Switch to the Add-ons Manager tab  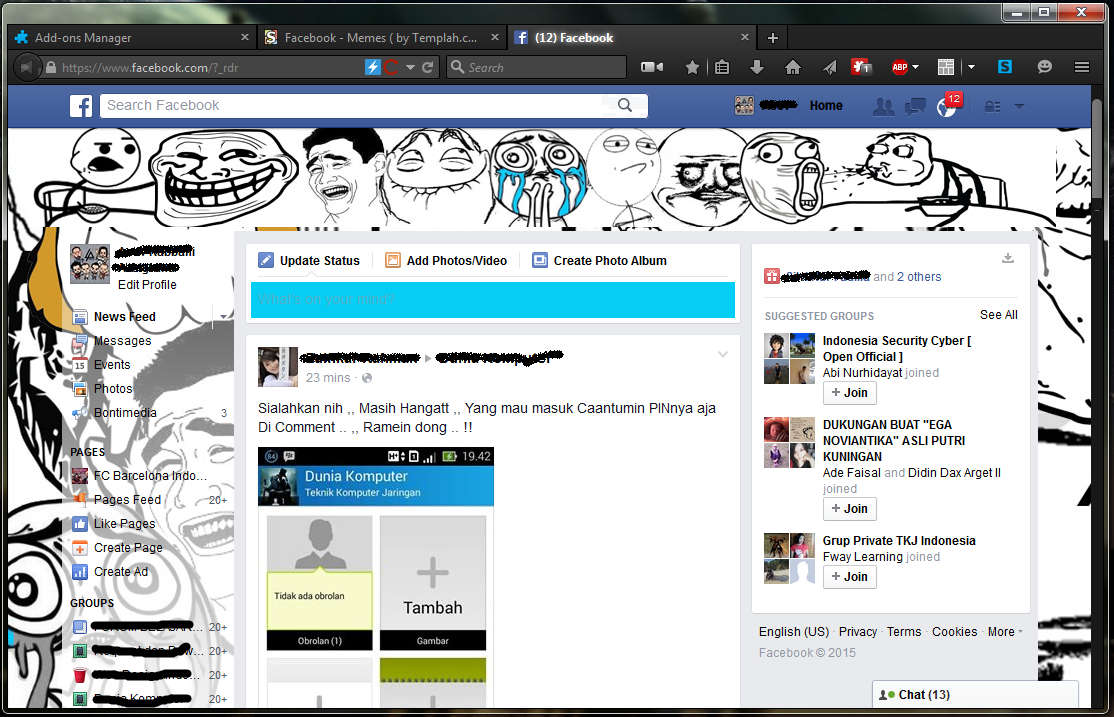(132, 38)
